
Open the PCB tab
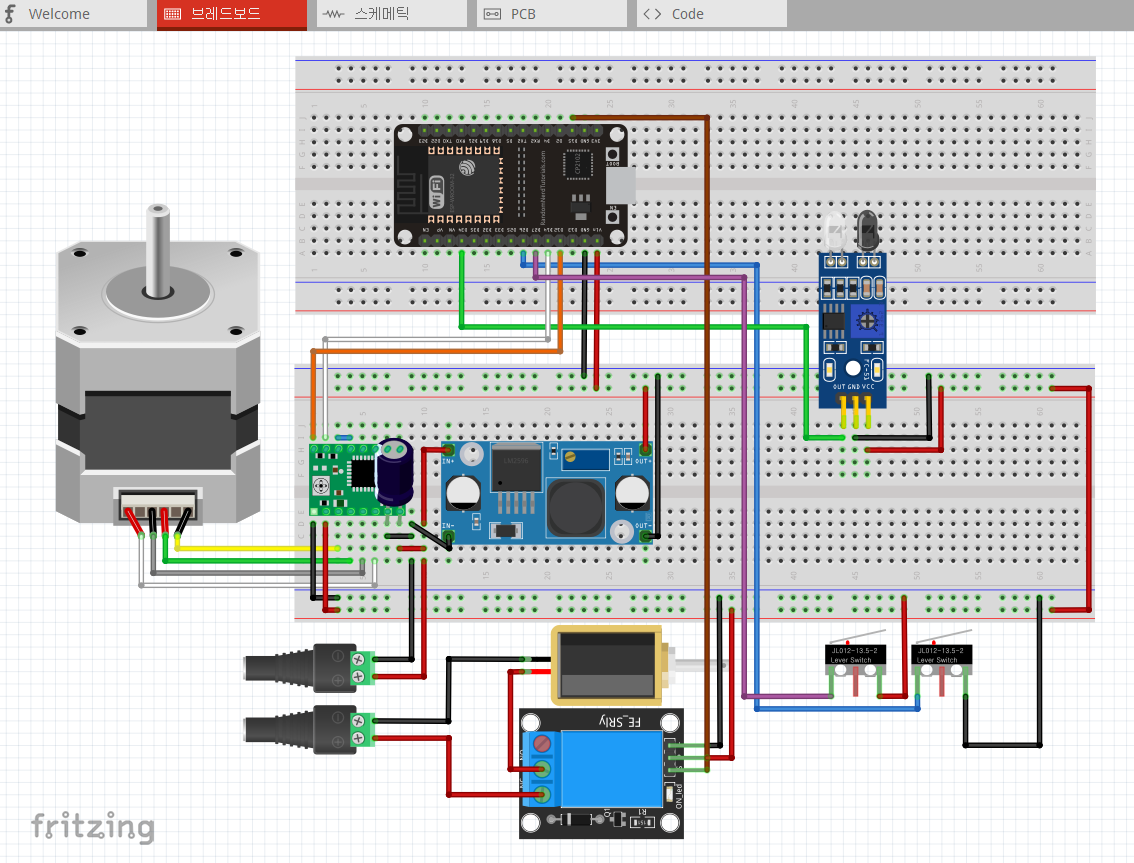(552, 14)
